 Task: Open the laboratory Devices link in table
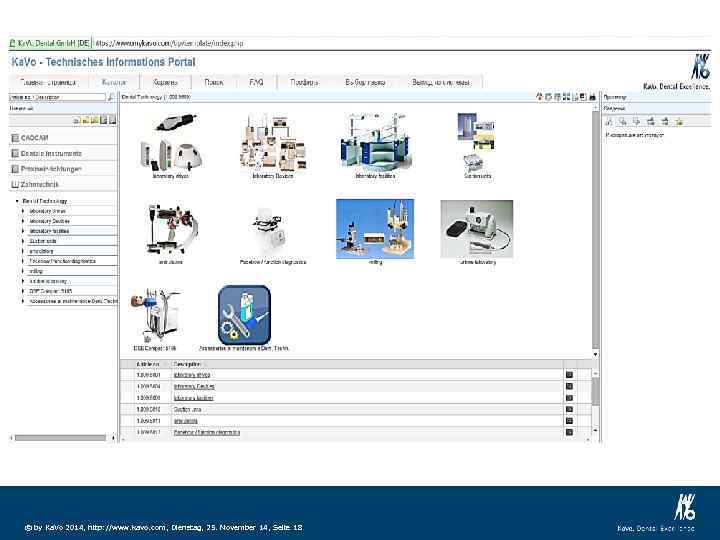(194, 387)
